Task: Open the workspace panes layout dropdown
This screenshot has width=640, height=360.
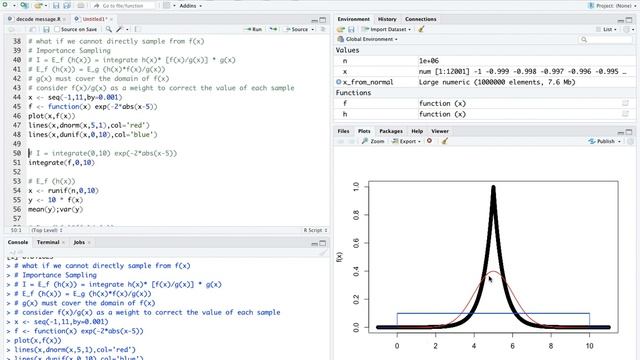Action: click(169, 6)
